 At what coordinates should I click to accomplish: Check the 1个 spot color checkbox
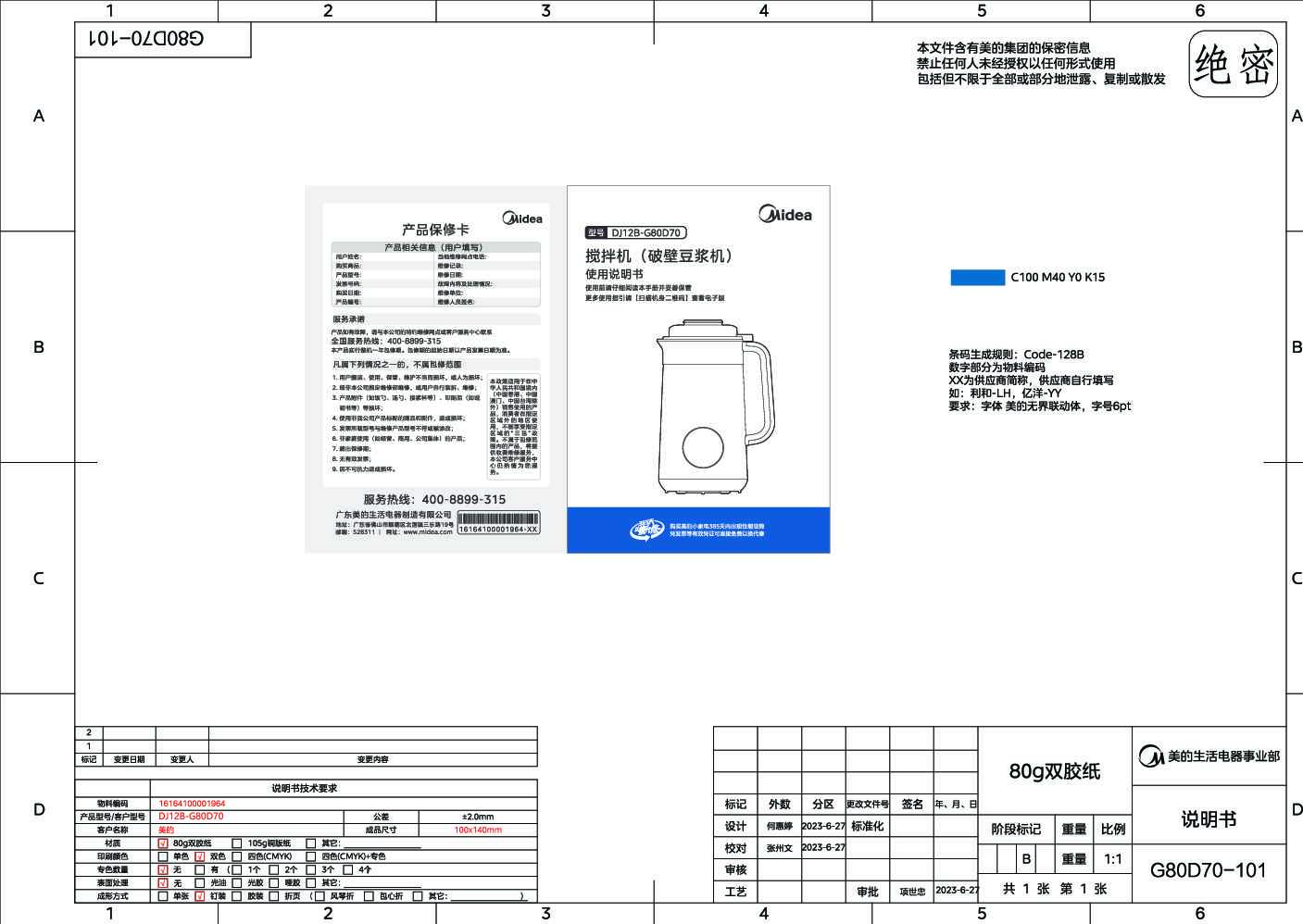(237, 870)
